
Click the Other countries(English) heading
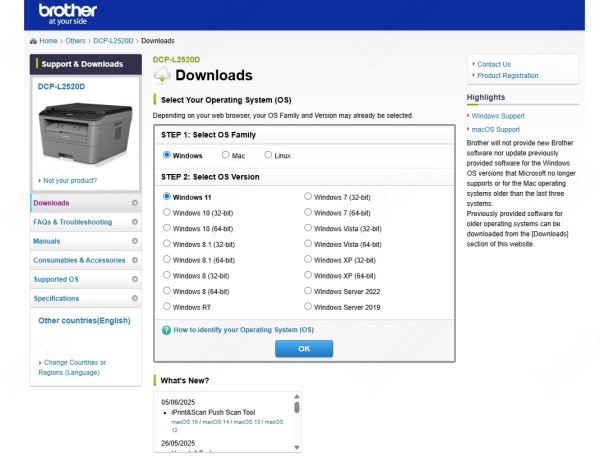84,321
